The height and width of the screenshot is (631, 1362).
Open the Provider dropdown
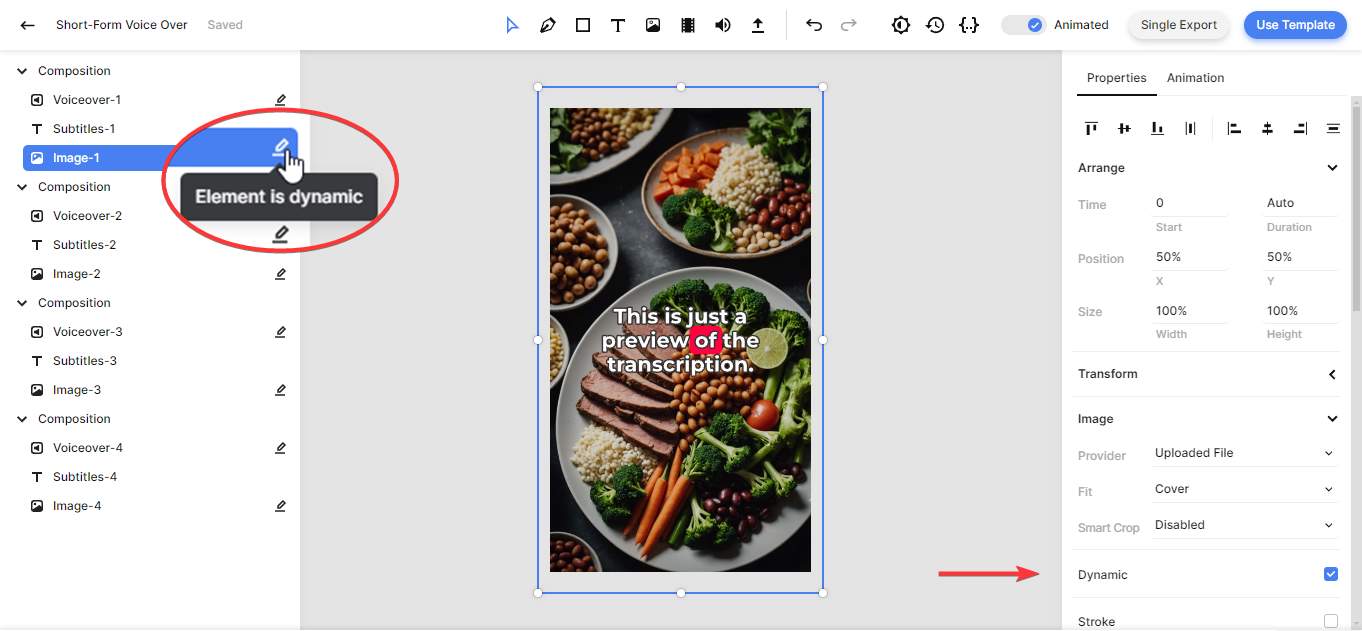(1244, 453)
